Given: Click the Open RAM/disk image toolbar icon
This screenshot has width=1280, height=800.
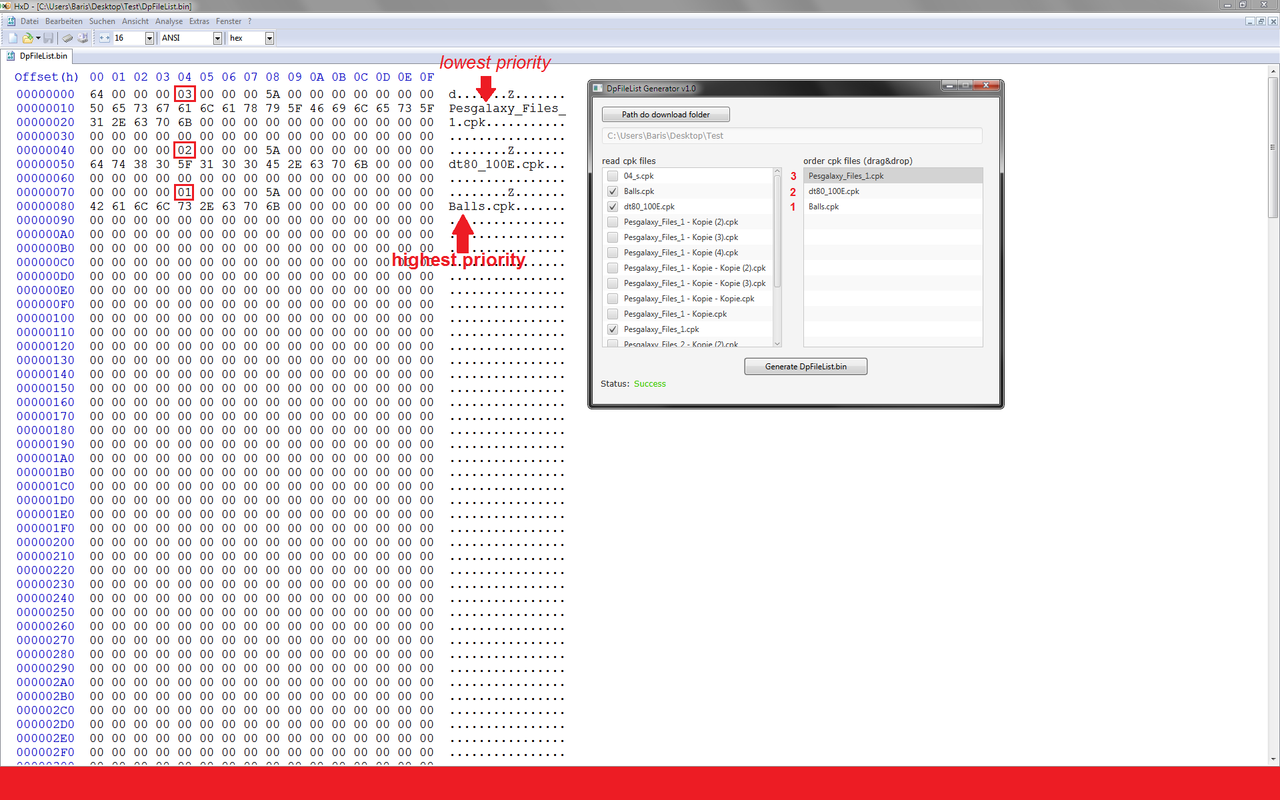Looking at the screenshot, I should click(x=83, y=38).
